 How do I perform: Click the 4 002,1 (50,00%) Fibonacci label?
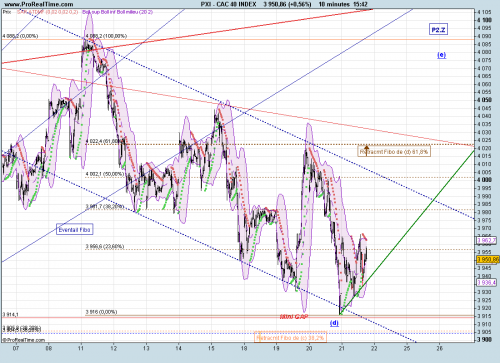(105, 174)
